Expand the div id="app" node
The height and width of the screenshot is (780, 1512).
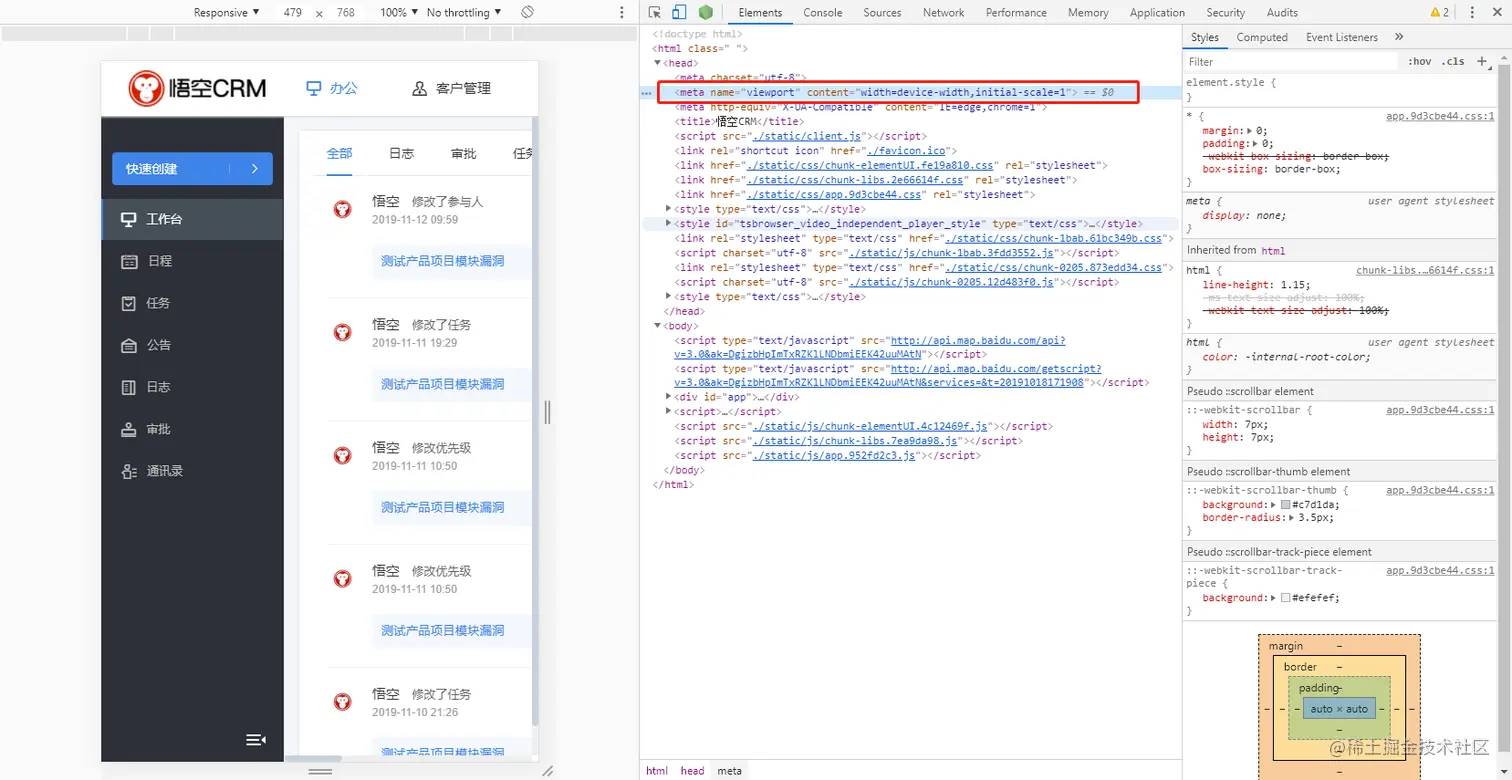point(669,397)
